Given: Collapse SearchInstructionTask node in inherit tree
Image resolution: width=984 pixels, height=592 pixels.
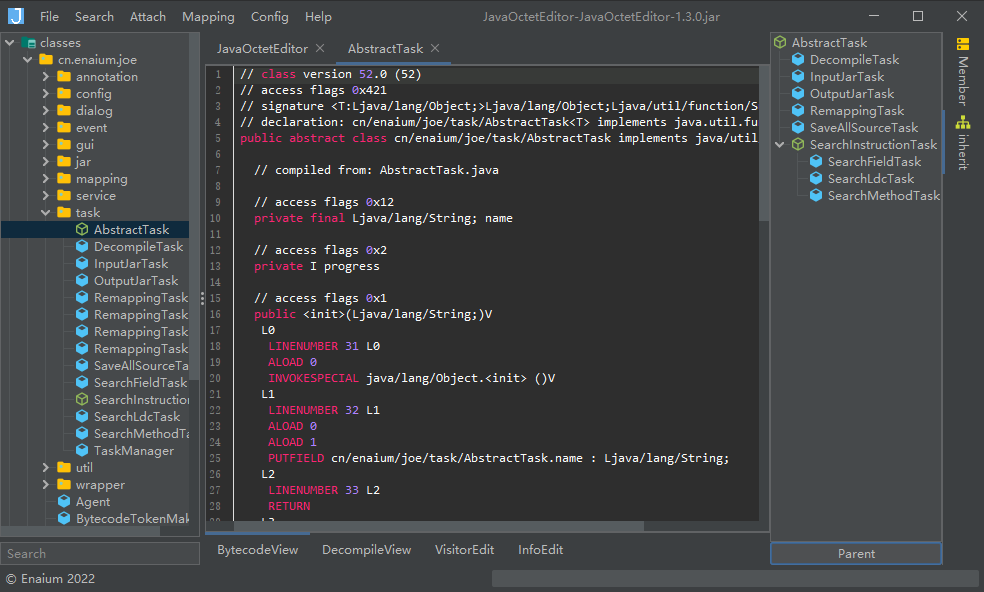Looking at the screenshot, I should (x=780, y=145).
